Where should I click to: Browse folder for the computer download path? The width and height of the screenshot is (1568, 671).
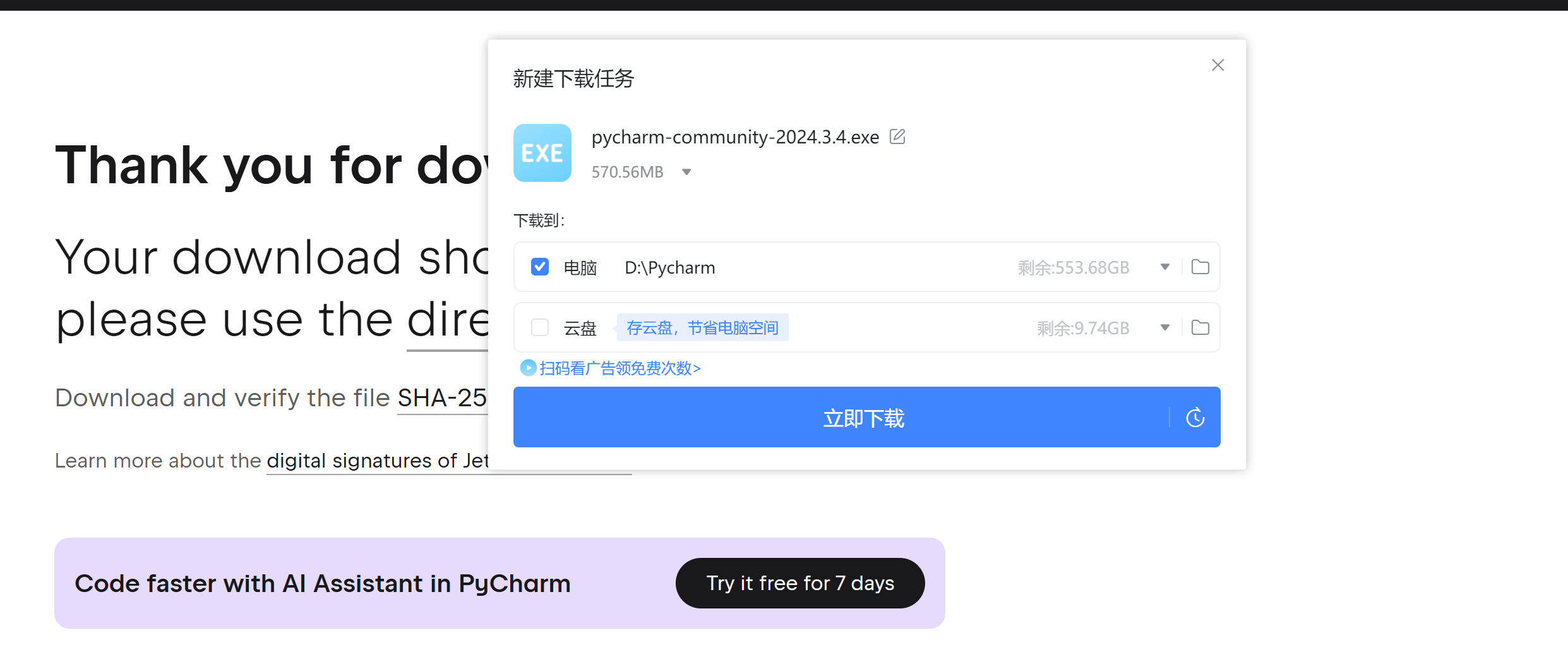point(1200,267)
